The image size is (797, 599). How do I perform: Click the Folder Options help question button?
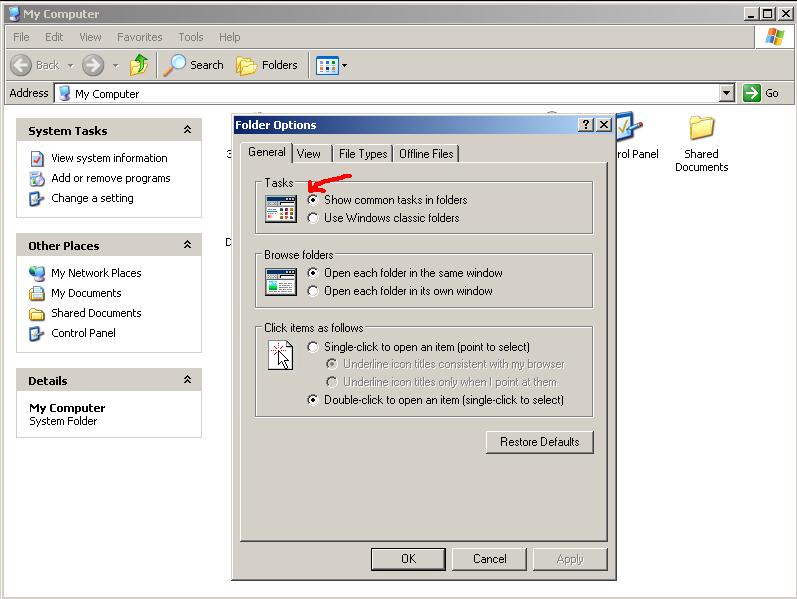tap(586, 125)
